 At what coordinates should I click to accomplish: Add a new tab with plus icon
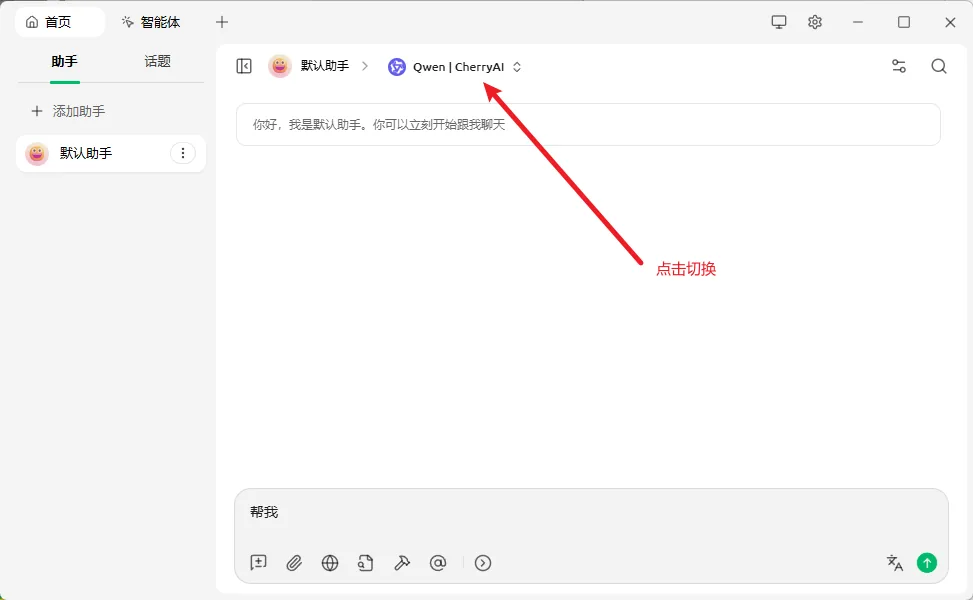pyautogui.click(x=222, y=22)
